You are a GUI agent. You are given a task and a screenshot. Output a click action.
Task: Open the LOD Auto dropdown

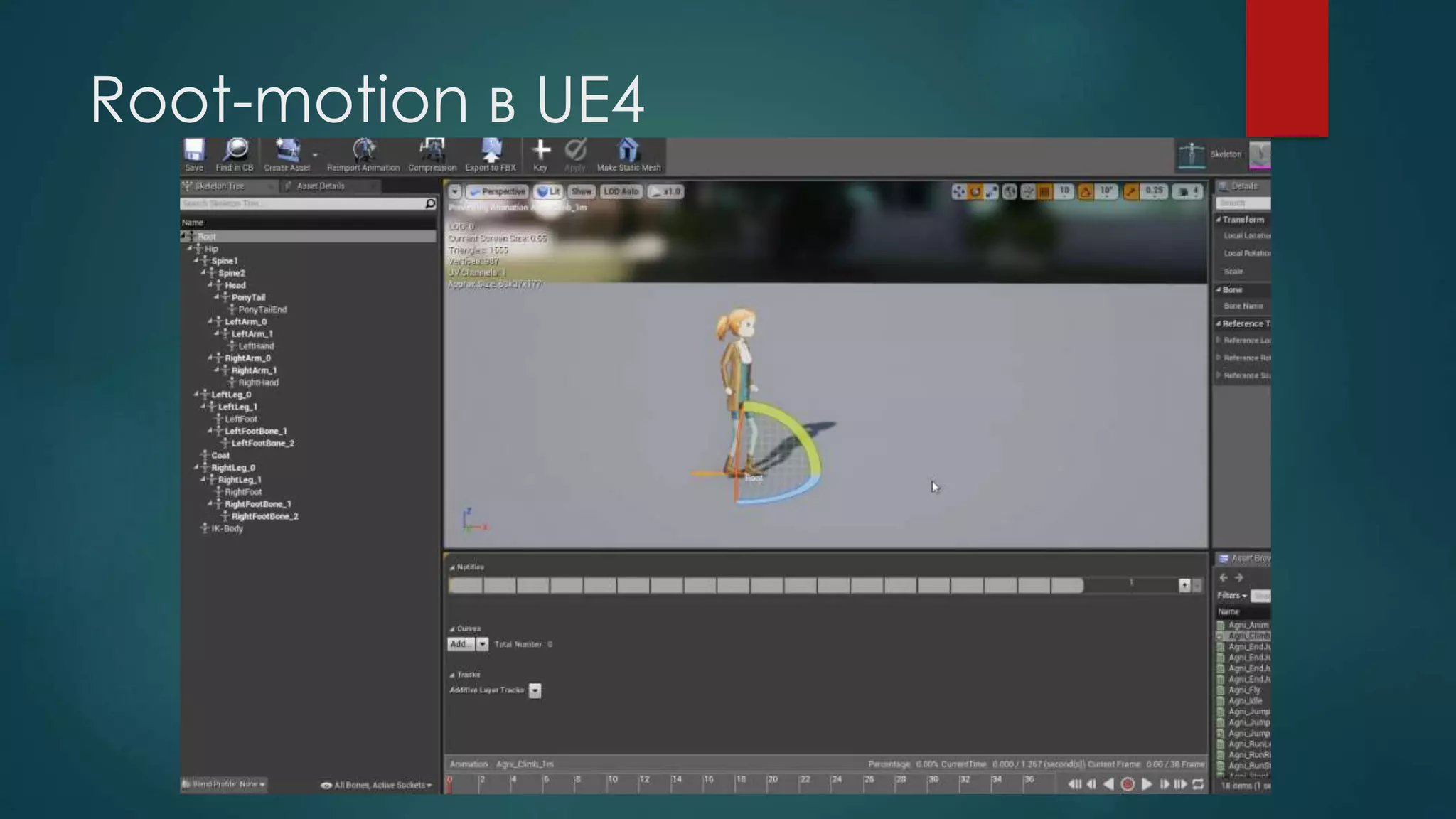point(621,192)
